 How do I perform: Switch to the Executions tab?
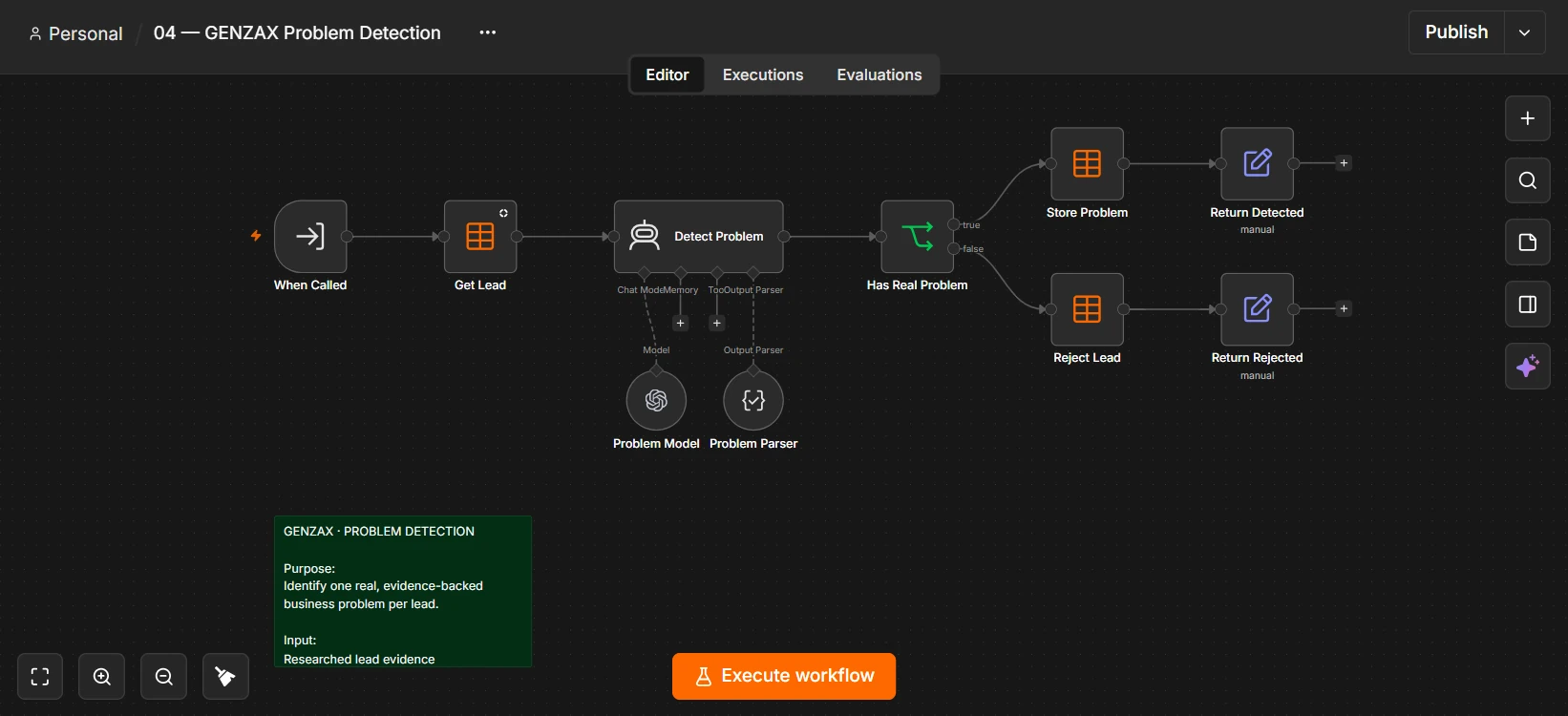click(763, 74)
